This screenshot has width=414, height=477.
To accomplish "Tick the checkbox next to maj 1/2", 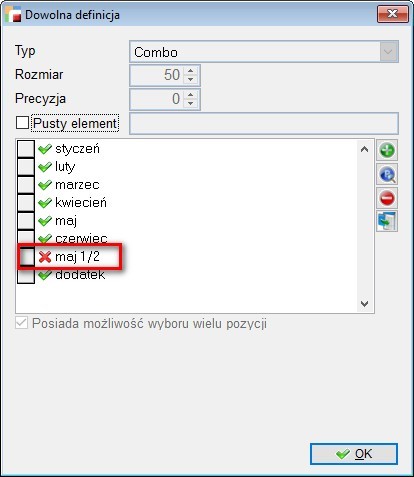I will pyautogui.click(x=26, y=257).
